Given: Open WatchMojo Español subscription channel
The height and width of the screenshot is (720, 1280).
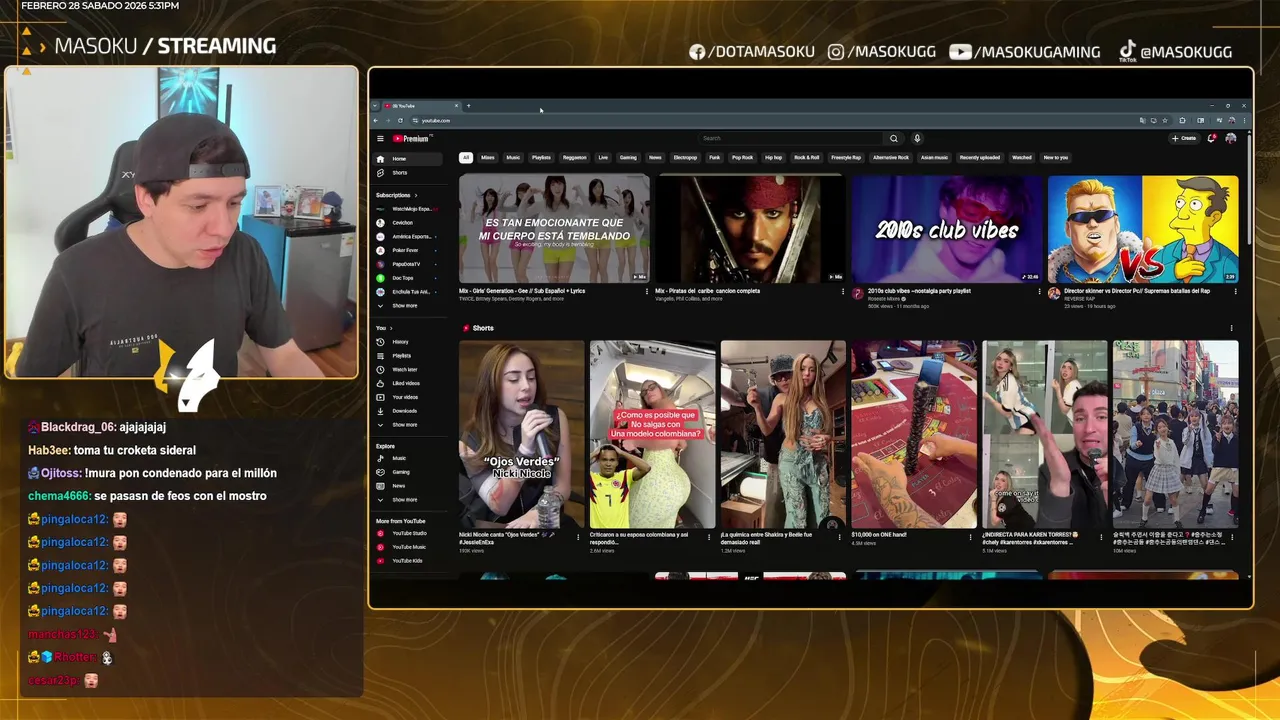Looking at the screenshot, I should [408, 209].
